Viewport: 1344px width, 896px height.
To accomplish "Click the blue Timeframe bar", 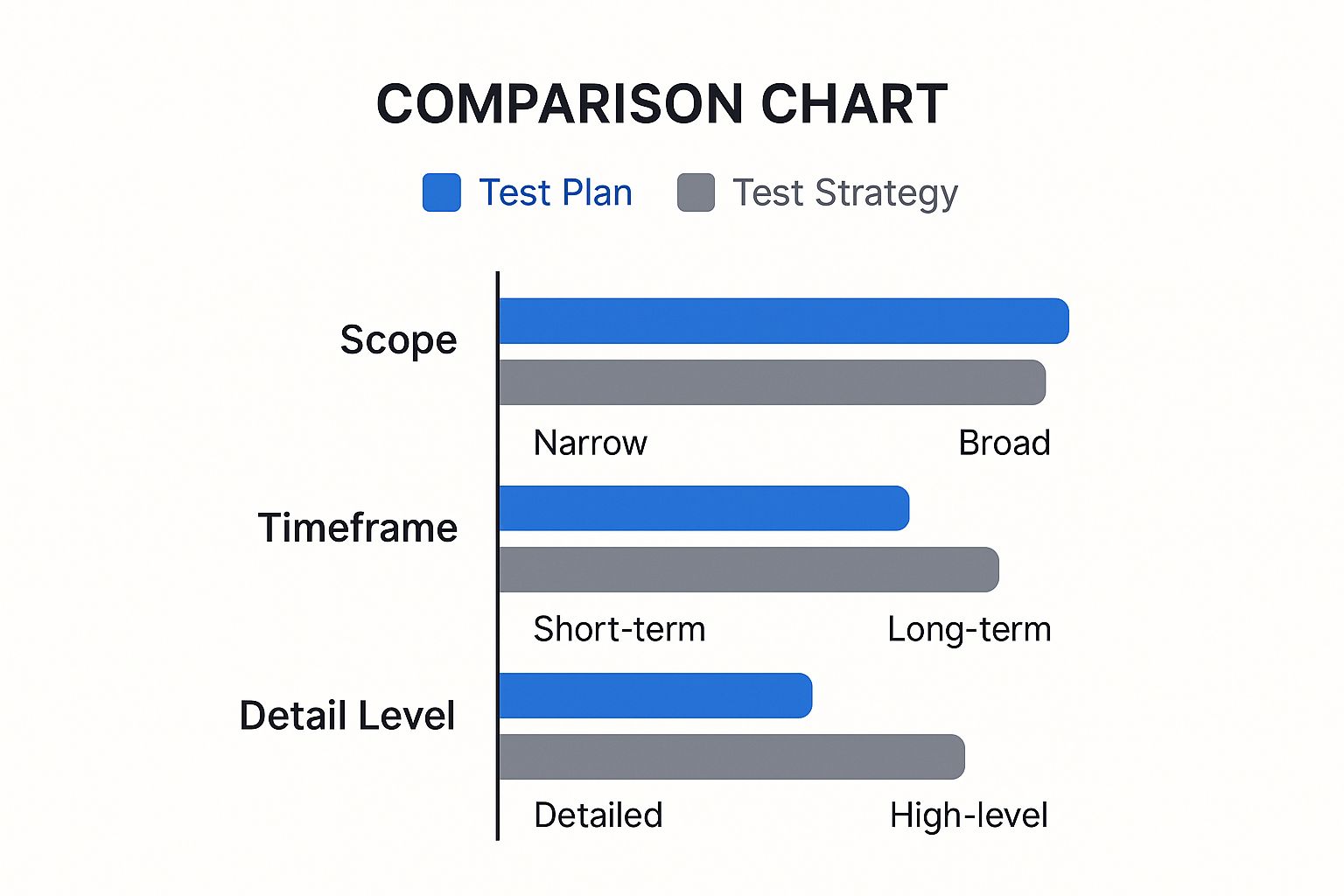I will click(704, 508).
